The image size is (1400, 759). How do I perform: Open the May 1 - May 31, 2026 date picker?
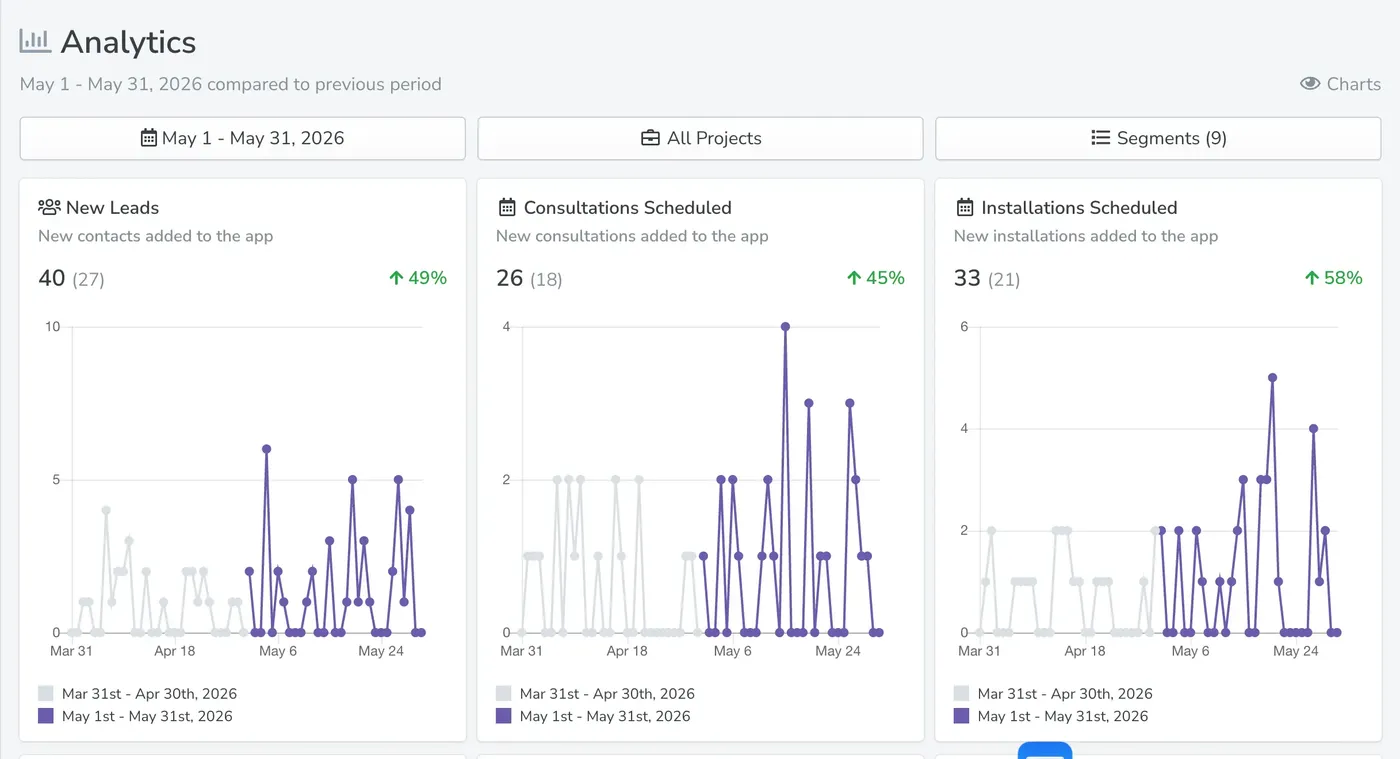click(243, 138)
